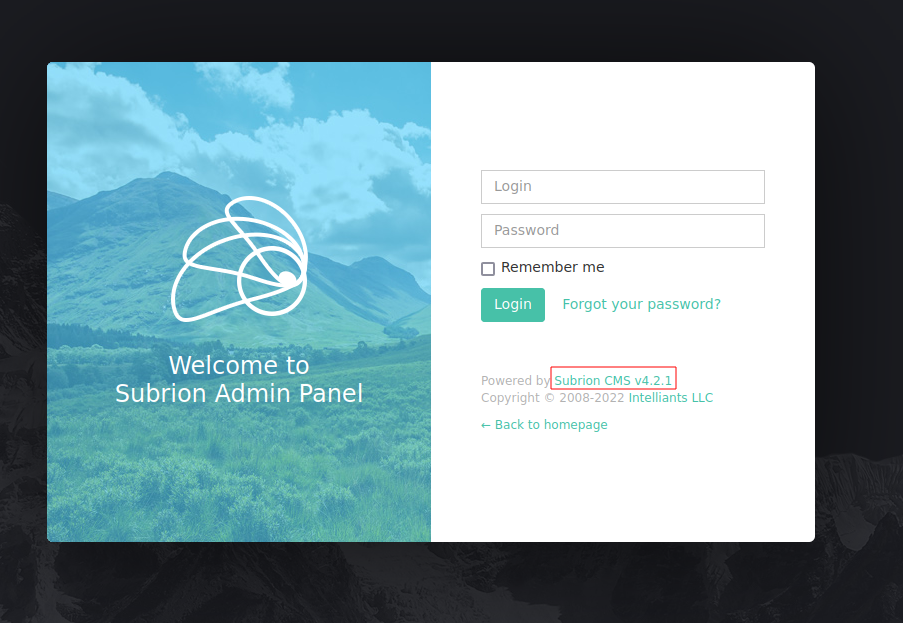The image size is (903, 623).
Task: Click the Copyright © 2008-2022 text
Action: [x=552, y=398]
